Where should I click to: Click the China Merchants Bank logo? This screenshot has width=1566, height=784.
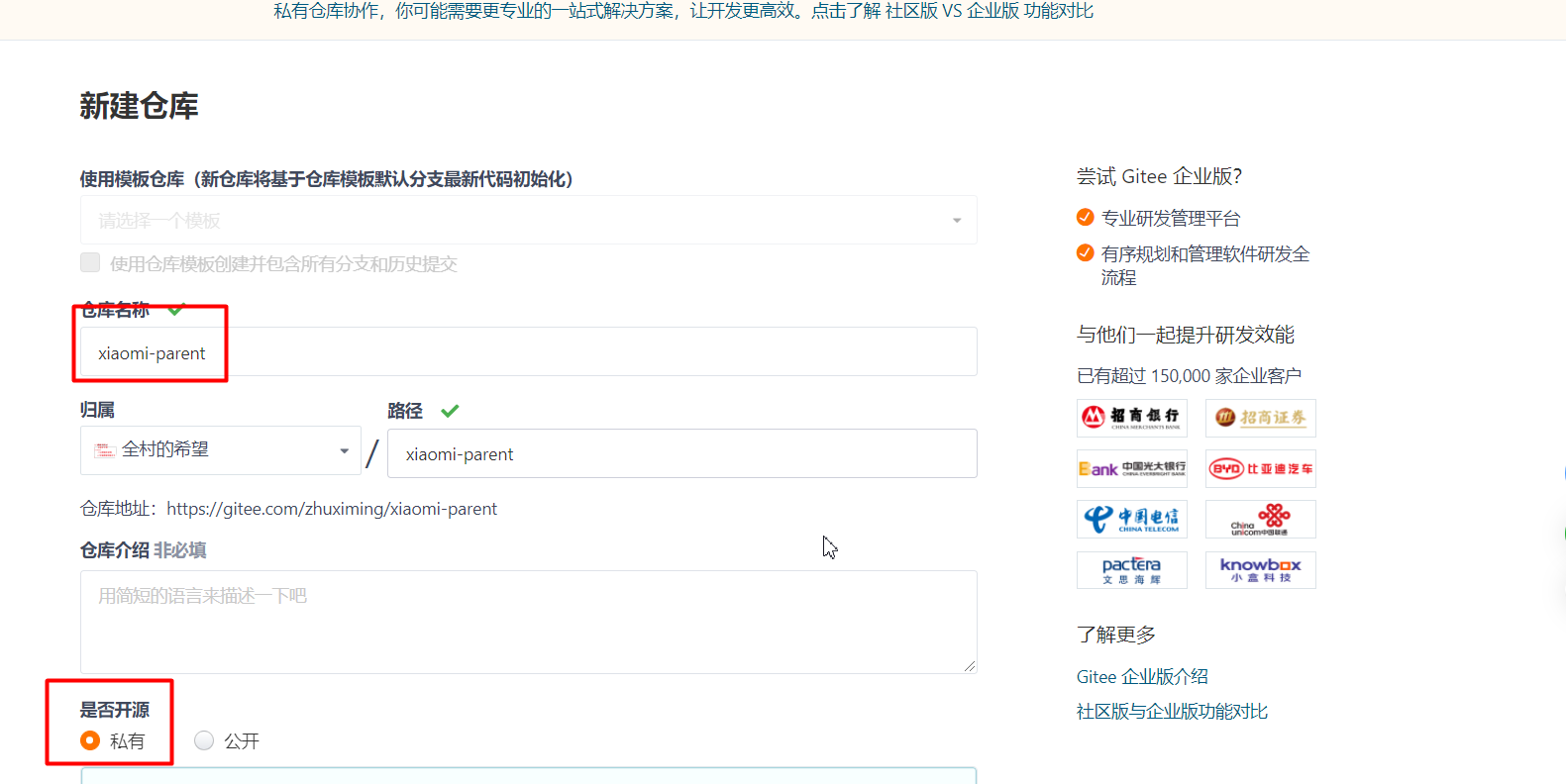1131,418
